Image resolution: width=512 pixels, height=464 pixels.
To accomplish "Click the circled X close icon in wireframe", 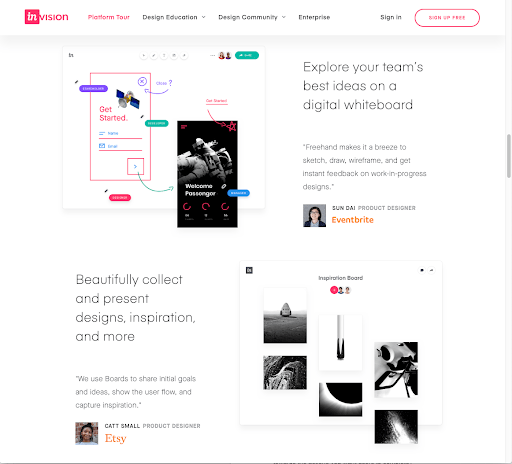I will [142, 81].
